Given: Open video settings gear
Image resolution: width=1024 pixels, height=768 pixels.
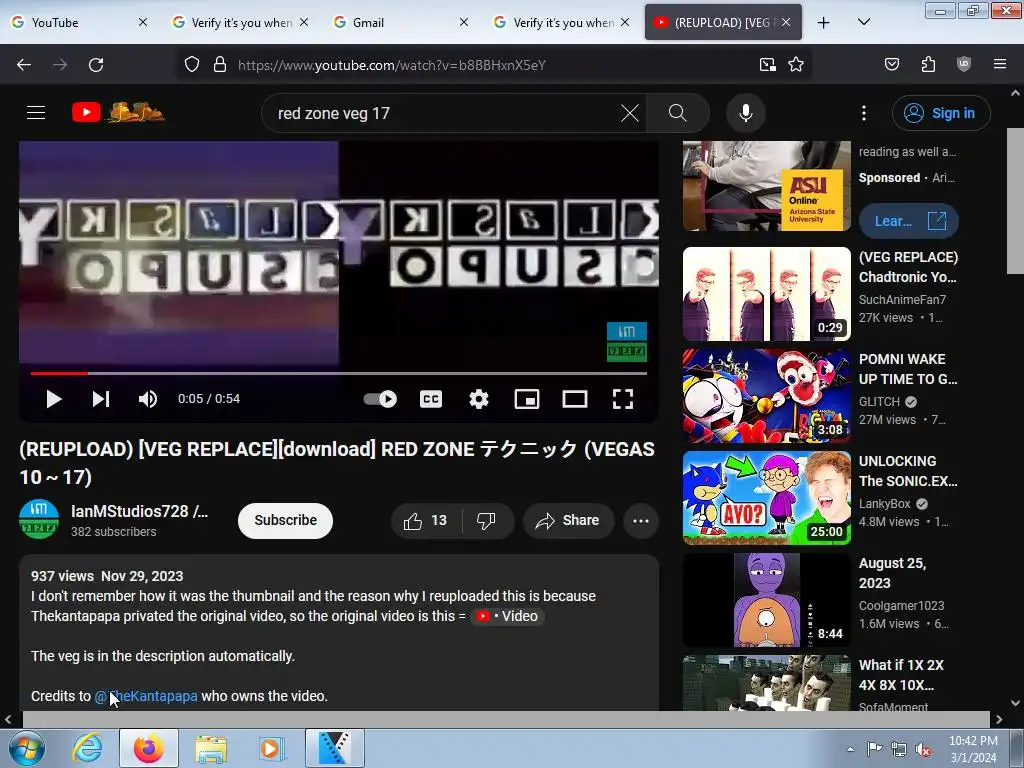Looking at the screenshot, I should [x=479, y=399].
